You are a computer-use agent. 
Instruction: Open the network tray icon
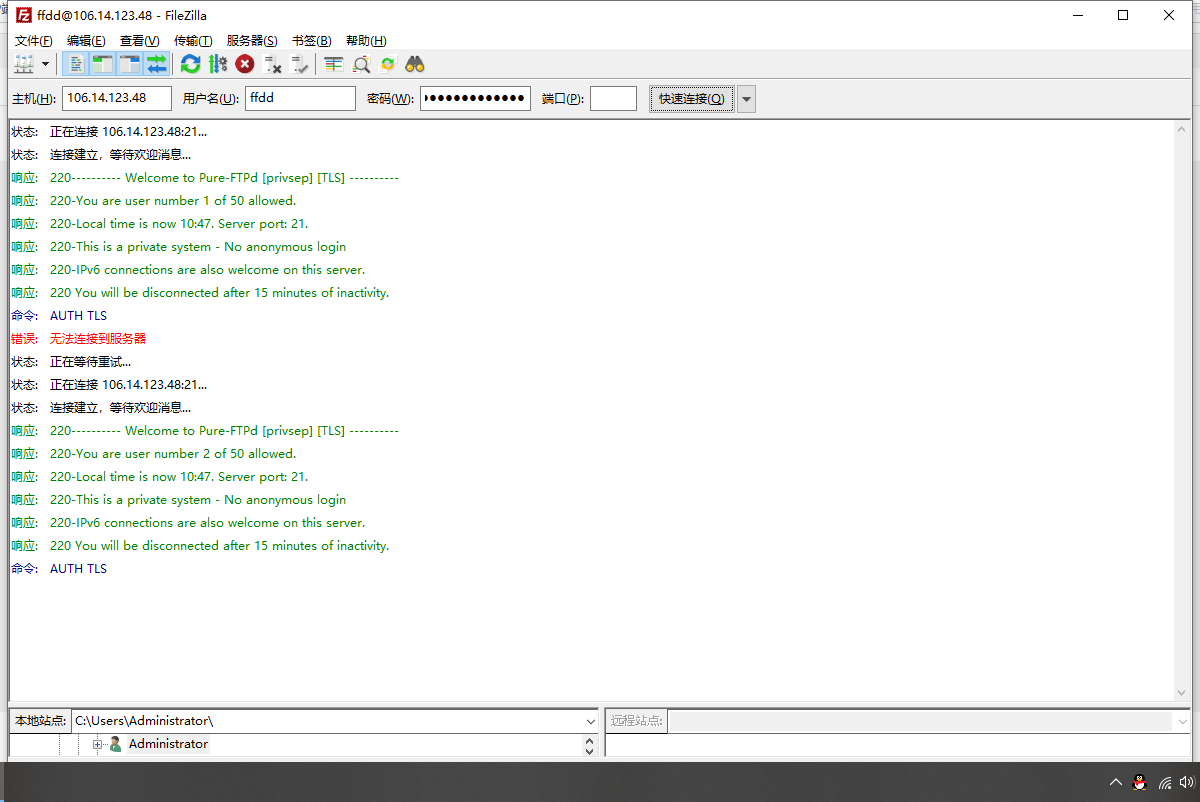click(x=1166, y=782)
